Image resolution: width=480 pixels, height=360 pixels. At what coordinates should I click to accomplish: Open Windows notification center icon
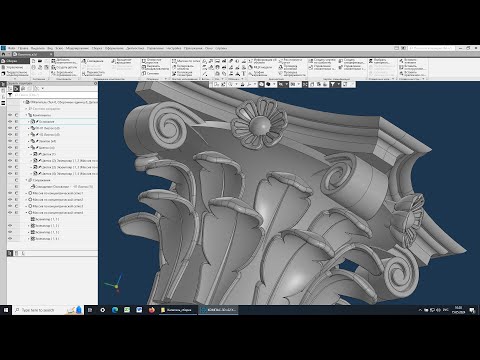pos(472,310)
